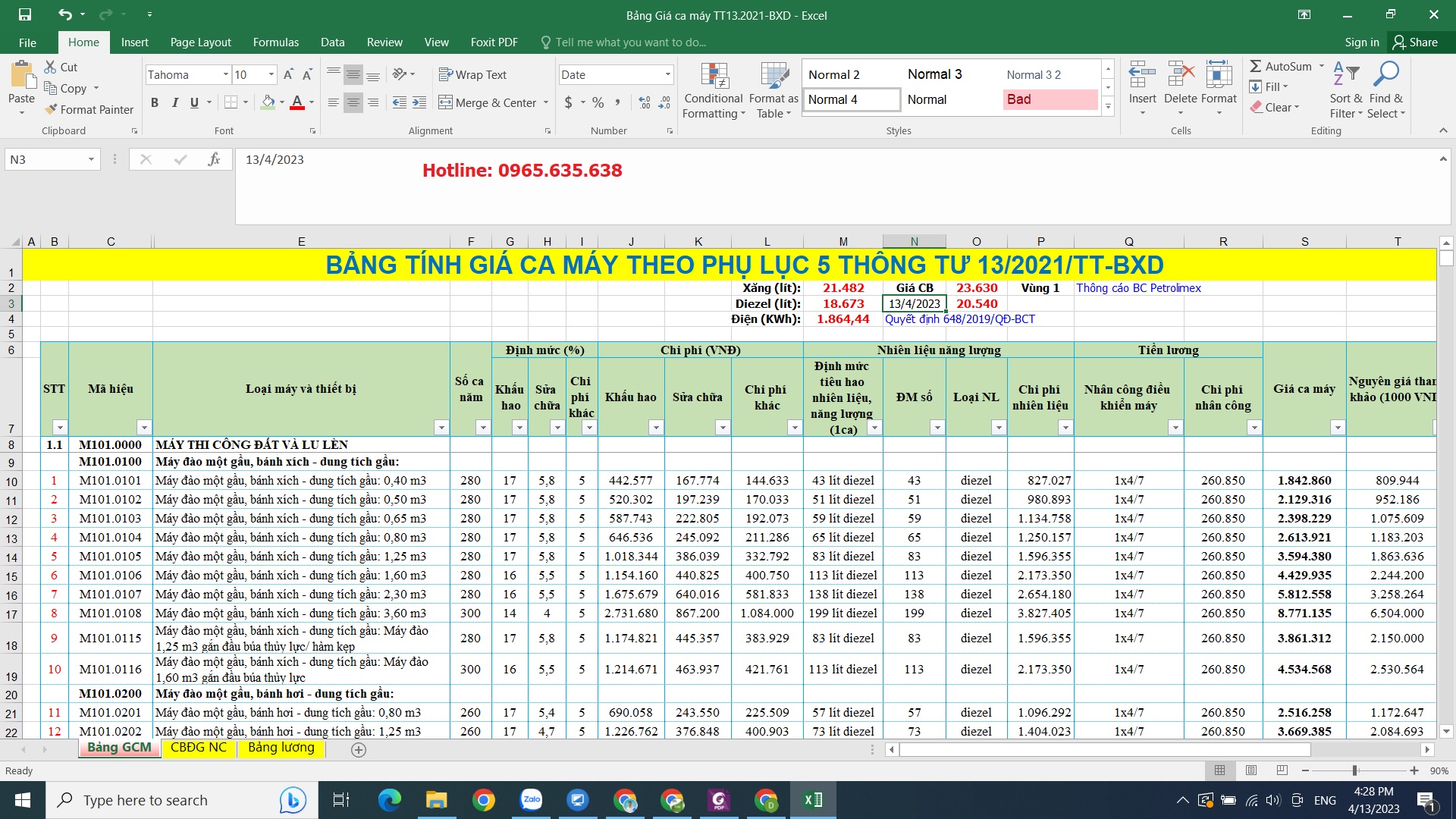
Task: Apply Merge & Center to selection
Action: click(488, 102)
